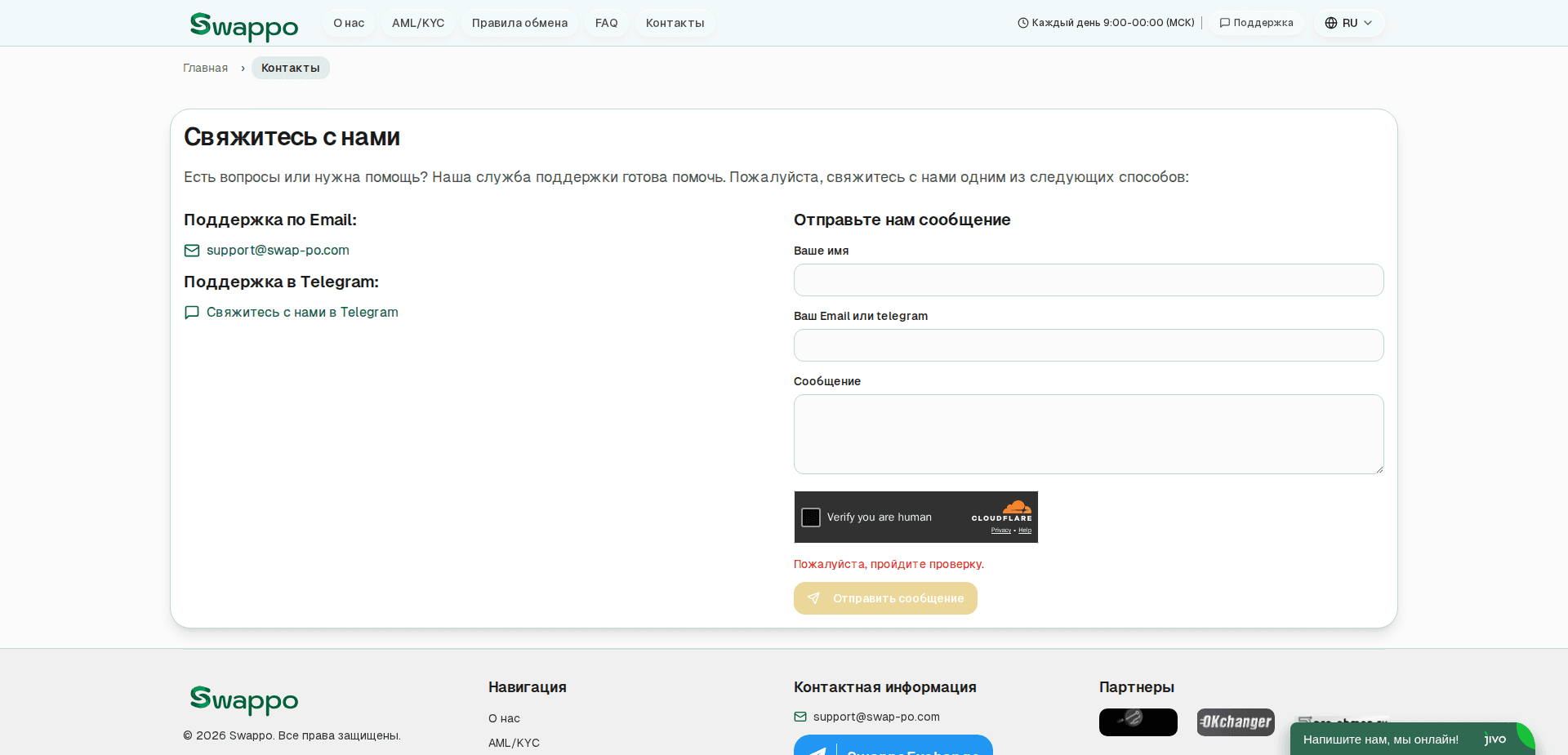Click the chat bubble icon next to Telegram link
The height and width of the screenshot is (755, 1568).
(x=191, y=313)
